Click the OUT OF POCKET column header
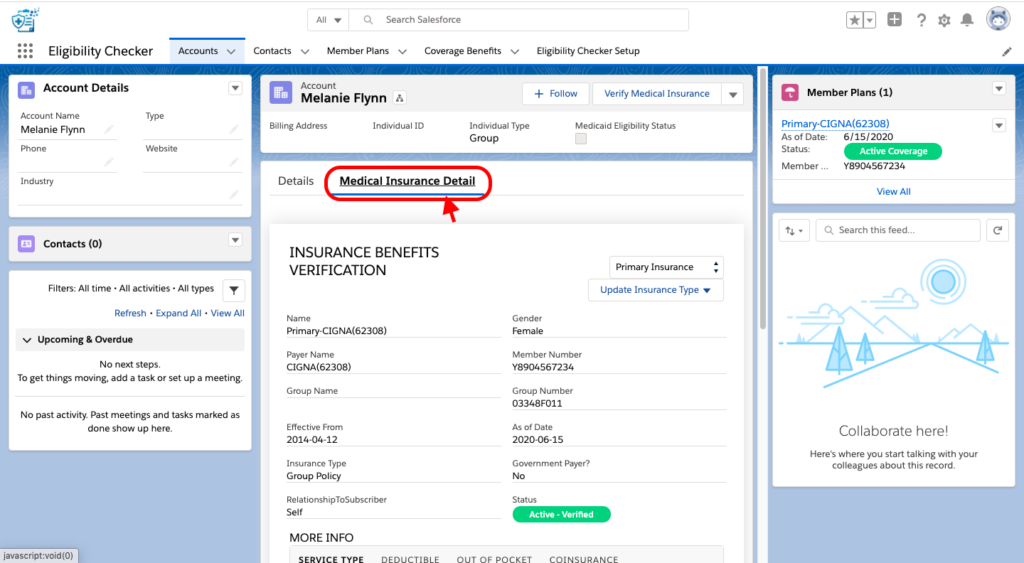The height and width of the screenshot is (563, 1024). pyautogui.click(x=494, y=559)
